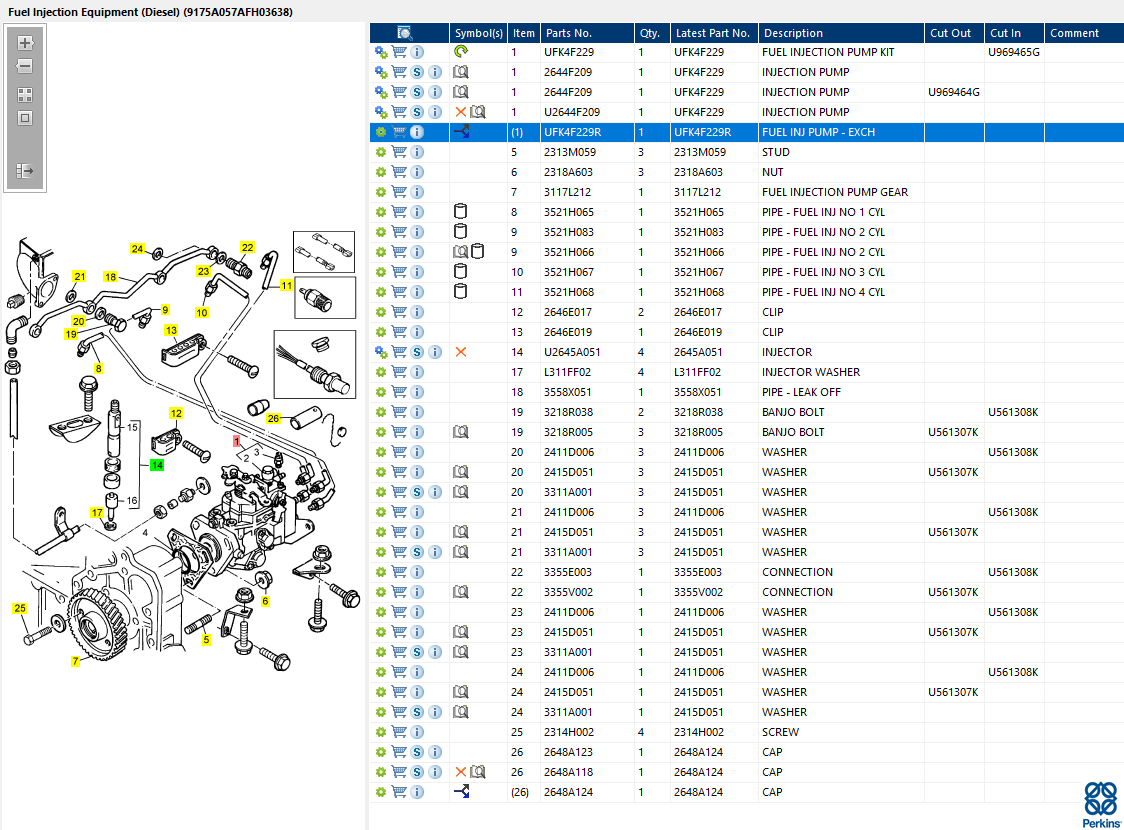Select callout 22 on the diagram
This screenshot has width=1124, height=830.
[x=247, y=247]
